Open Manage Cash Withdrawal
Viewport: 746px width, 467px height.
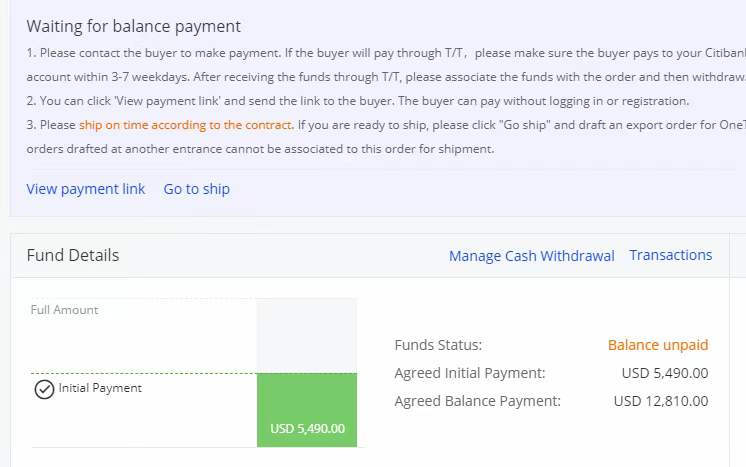(x=532, y=256)
